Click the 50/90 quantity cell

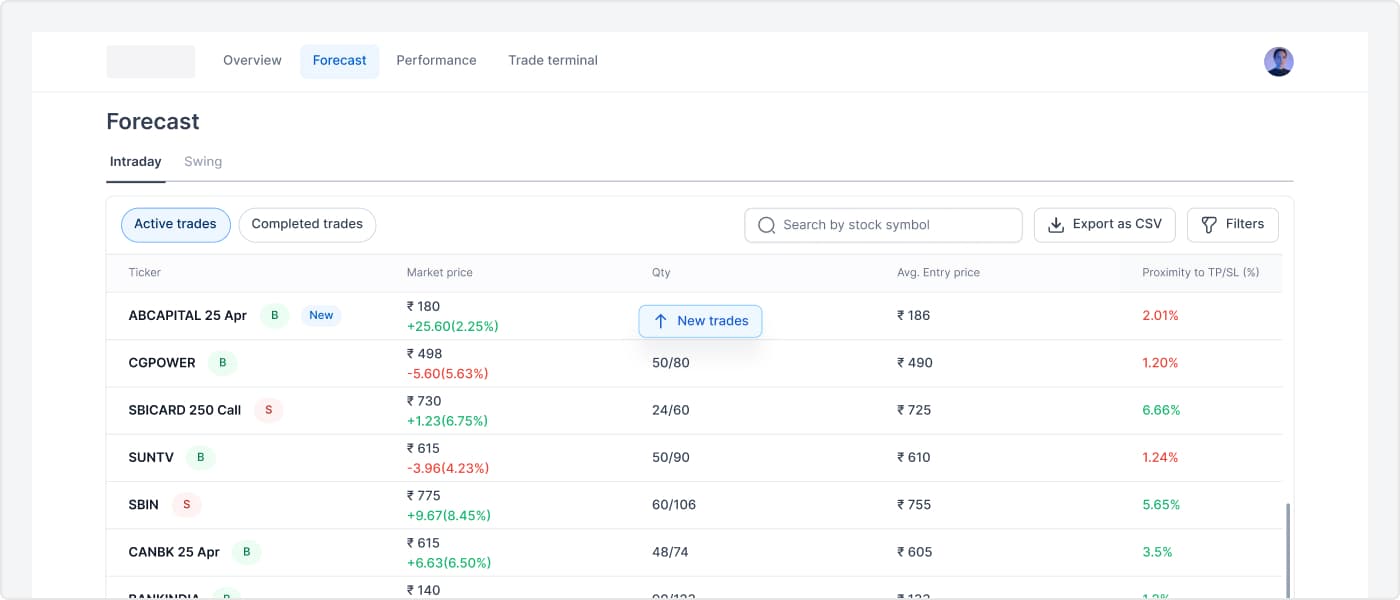click(671, 457)
